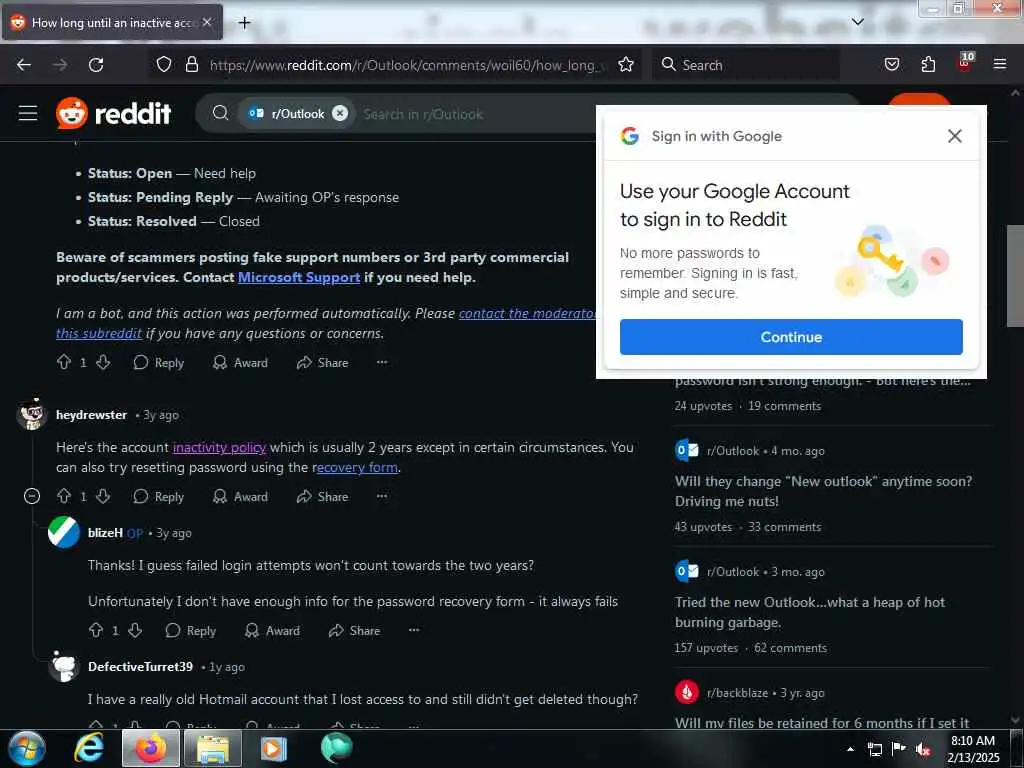Award blizeH's comment

pyautogui.click(x=272, y=631)
